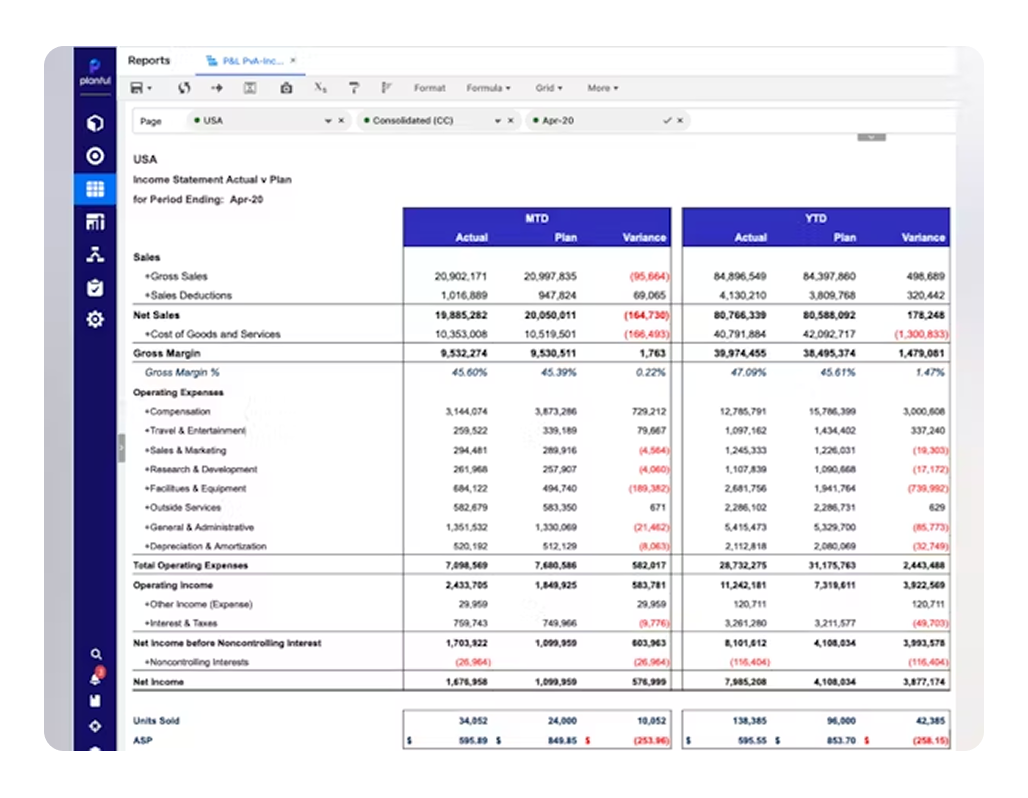Open the Grid menu
This screenshot has width=1028, height=798.
[548, 88]
